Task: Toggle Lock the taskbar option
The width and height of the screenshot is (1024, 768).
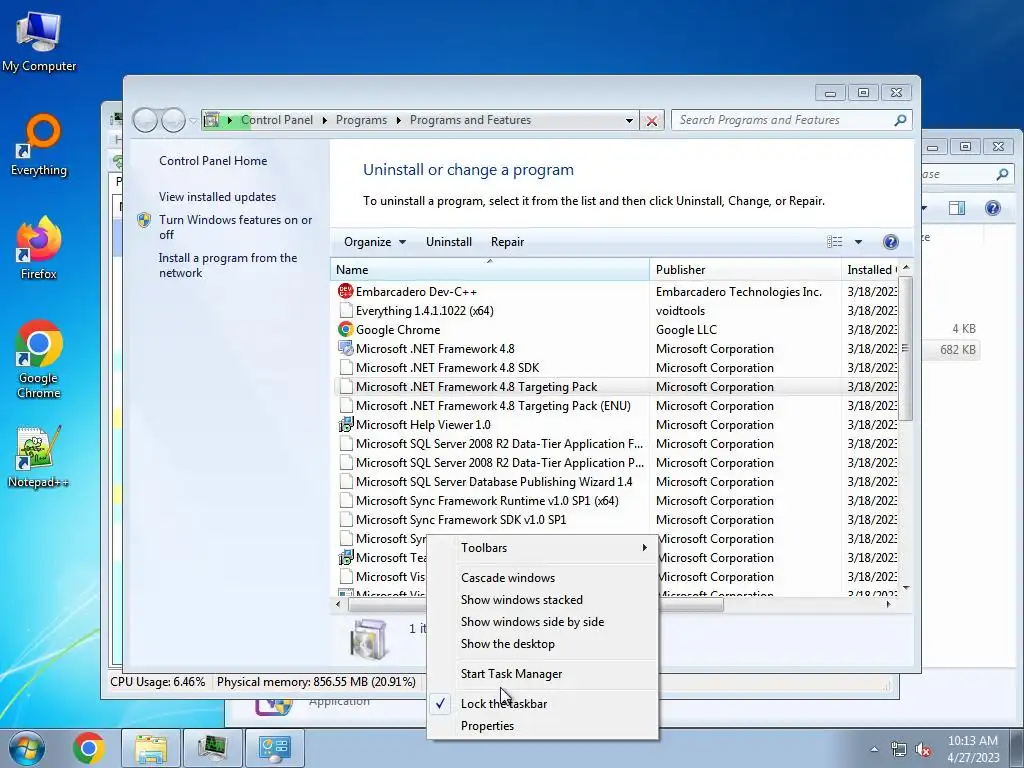Action: click(x=504, y=703)
